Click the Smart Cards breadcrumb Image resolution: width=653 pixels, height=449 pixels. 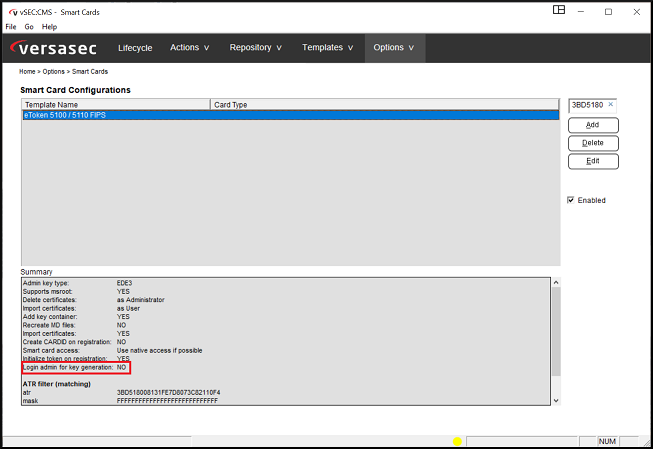[90, 72]
